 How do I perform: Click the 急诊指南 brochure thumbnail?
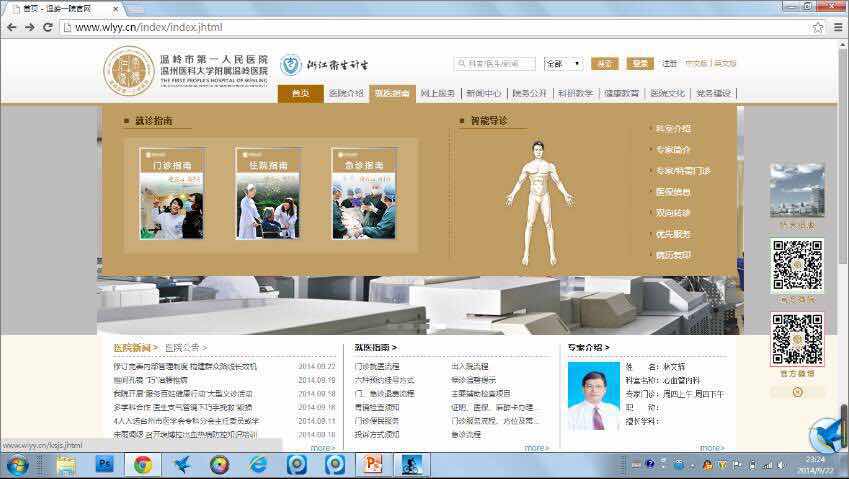364,193
